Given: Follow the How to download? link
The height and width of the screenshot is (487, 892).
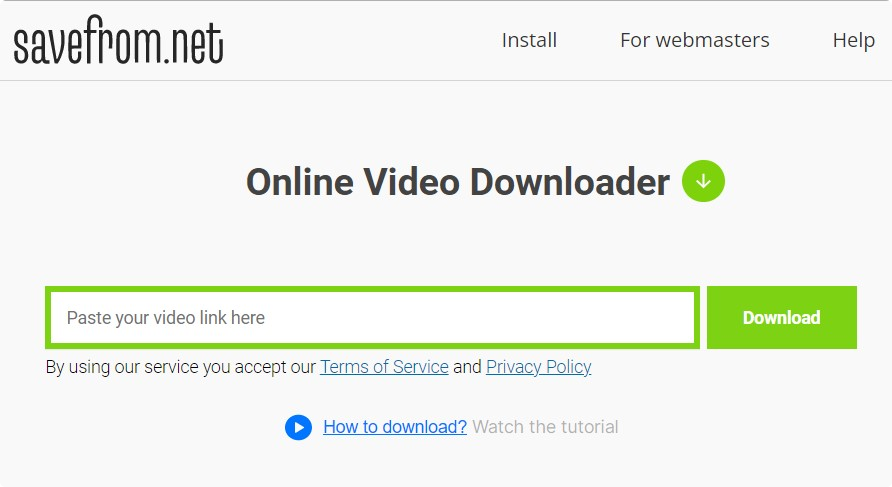Looking at the screenshot, I should [395, 427].
